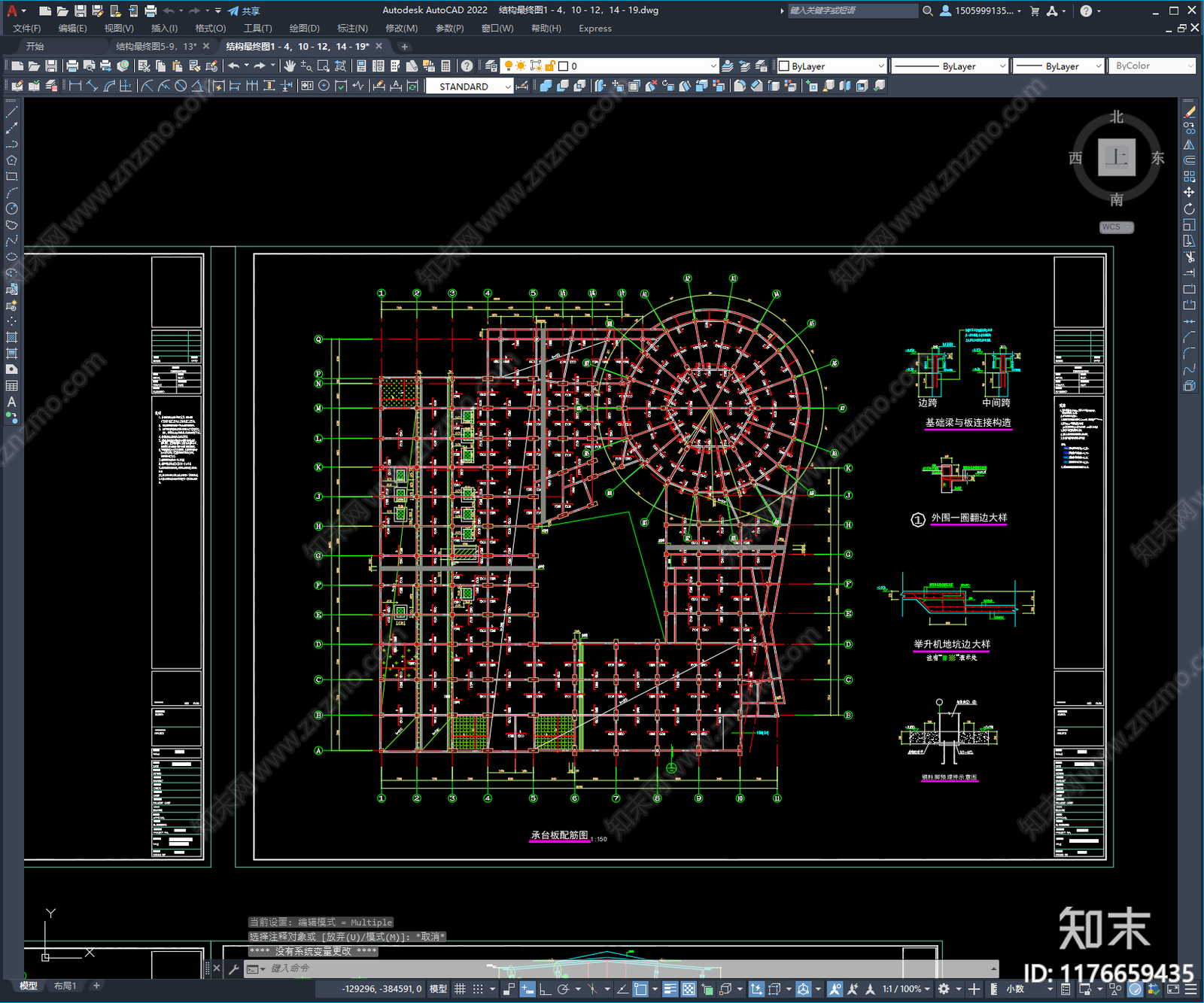Click the customize command line wrench icon
The image size is (1204, 1003).
(x=233, y=969)
